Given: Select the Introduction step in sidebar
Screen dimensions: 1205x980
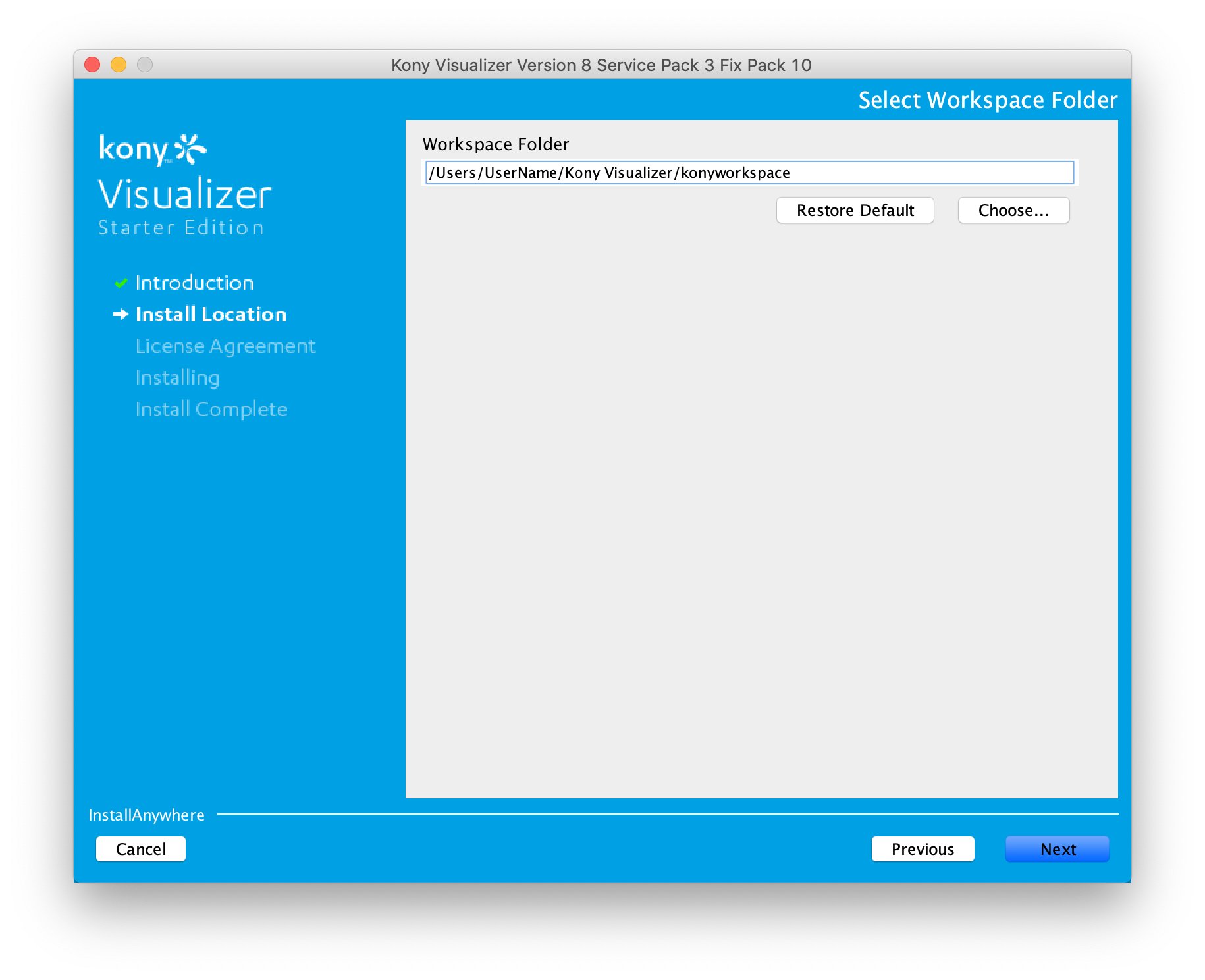Looking at the screenshot, I should tap(194, 283).
